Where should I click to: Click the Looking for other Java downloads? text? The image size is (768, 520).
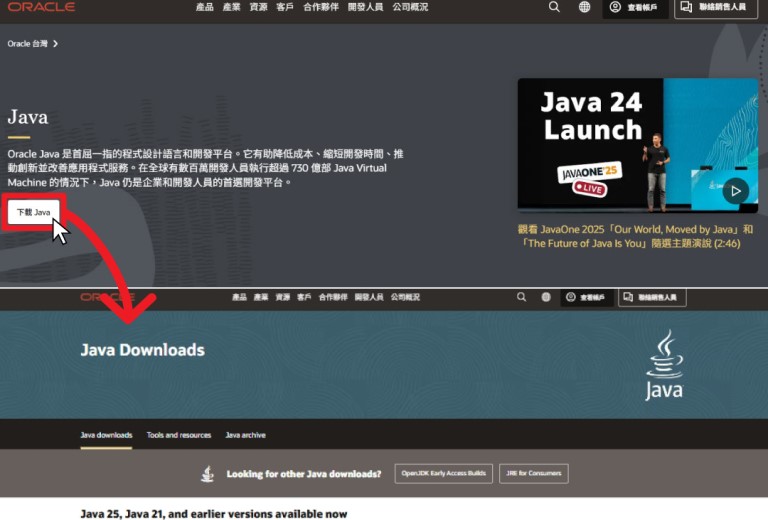pos(304,474)
